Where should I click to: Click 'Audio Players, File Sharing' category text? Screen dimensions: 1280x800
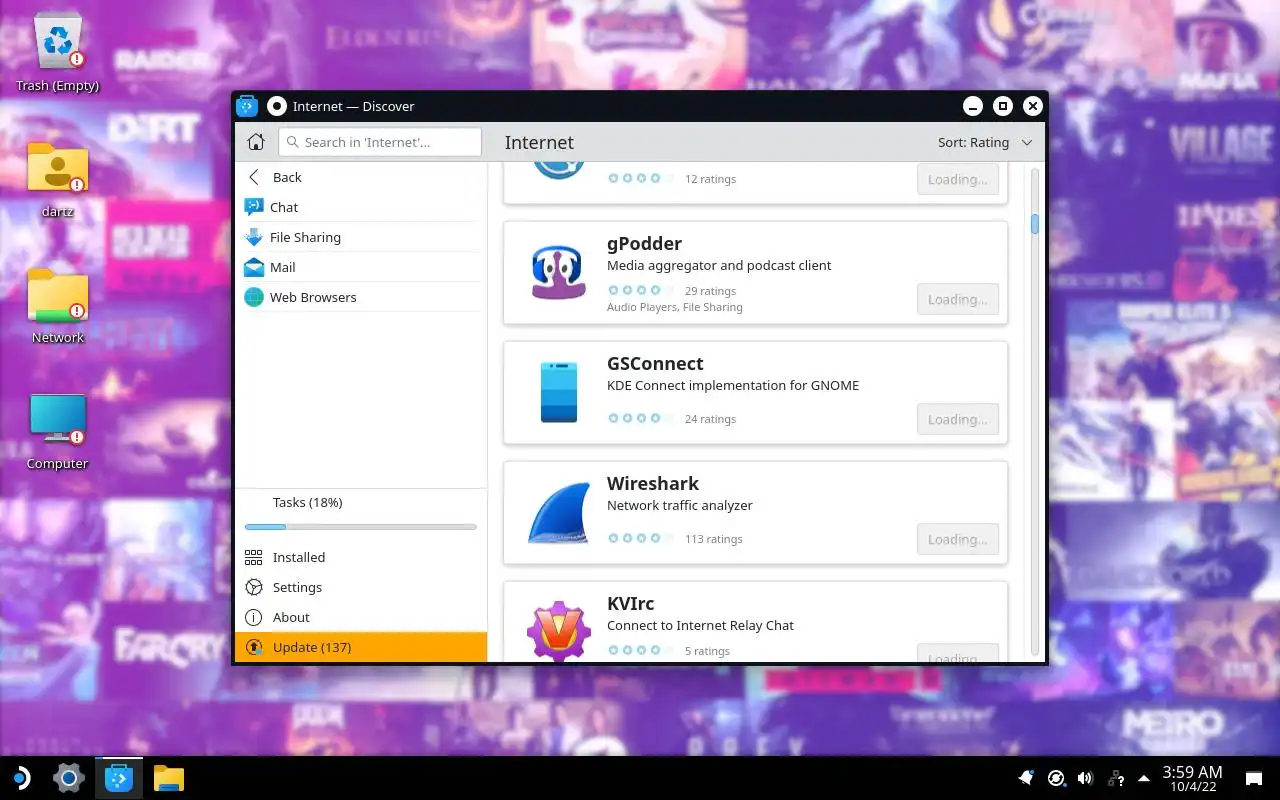point(674,307)
